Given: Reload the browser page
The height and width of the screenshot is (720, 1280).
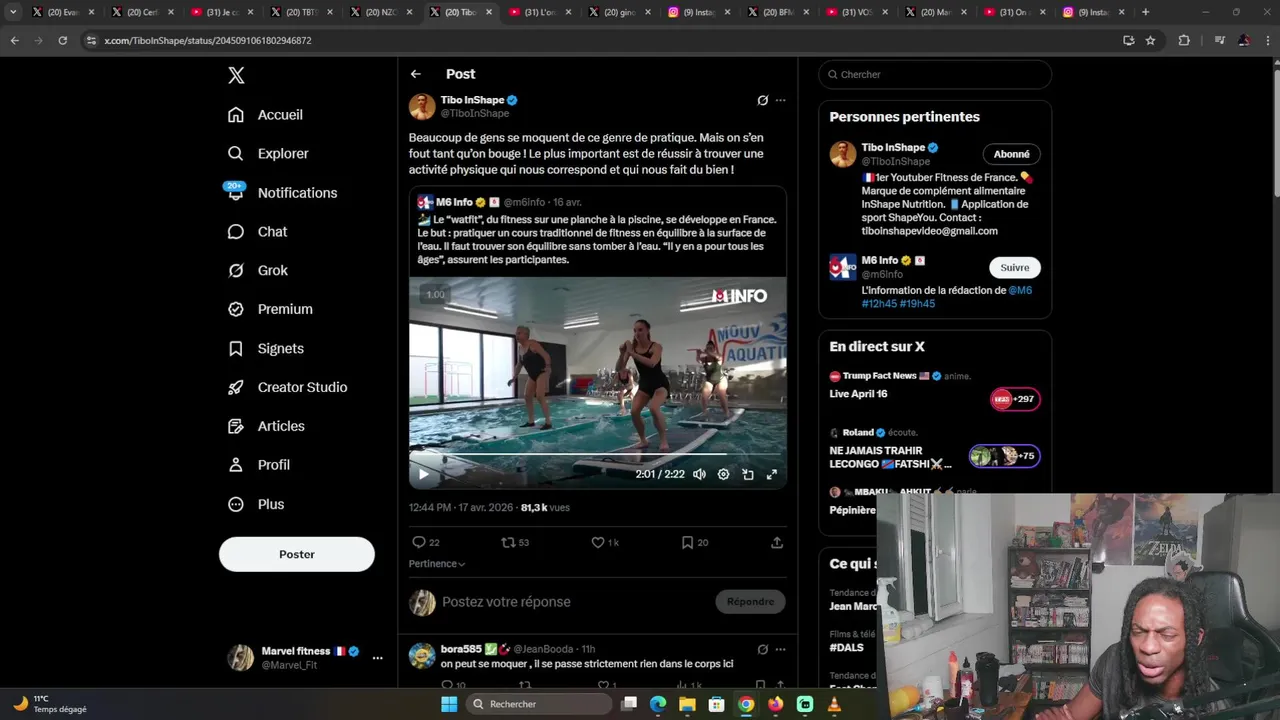Looking at the screenshot, I should click(62, 40).
